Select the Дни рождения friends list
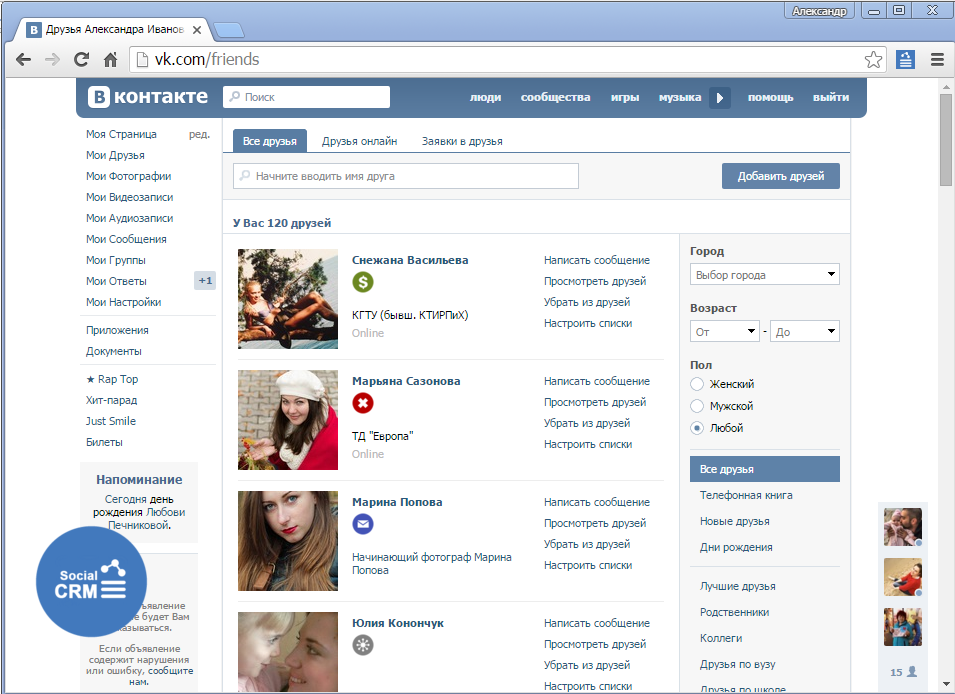955x694 pixels. (736, 547)
